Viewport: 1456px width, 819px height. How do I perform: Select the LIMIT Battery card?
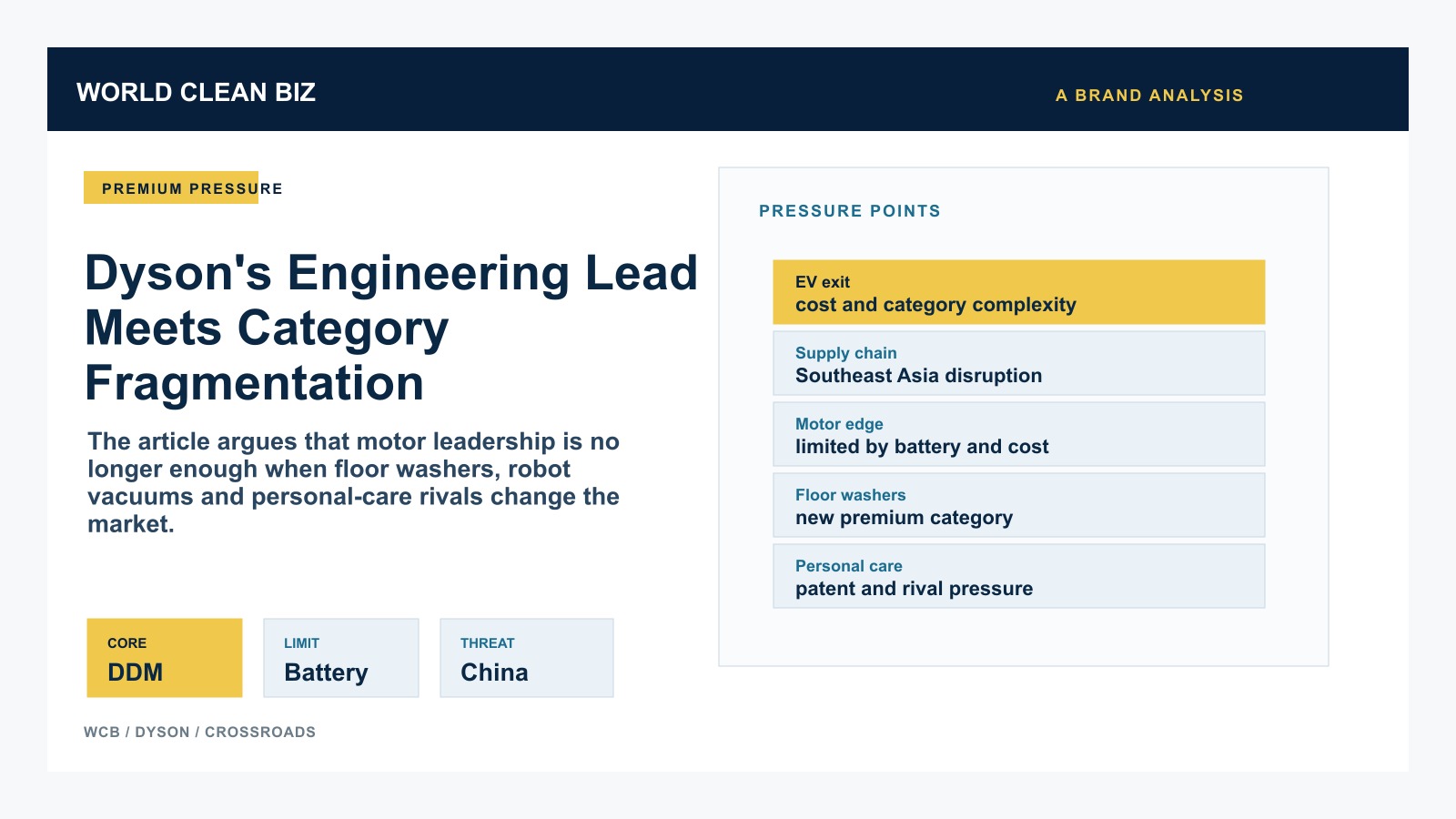341,658
